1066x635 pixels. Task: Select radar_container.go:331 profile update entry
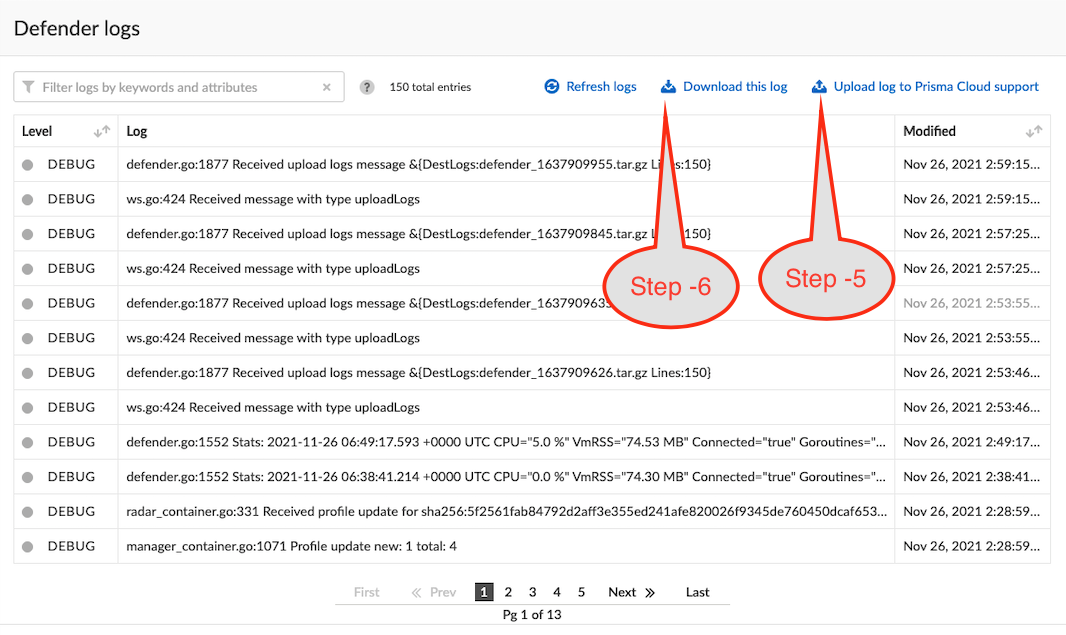pos(532,511)
